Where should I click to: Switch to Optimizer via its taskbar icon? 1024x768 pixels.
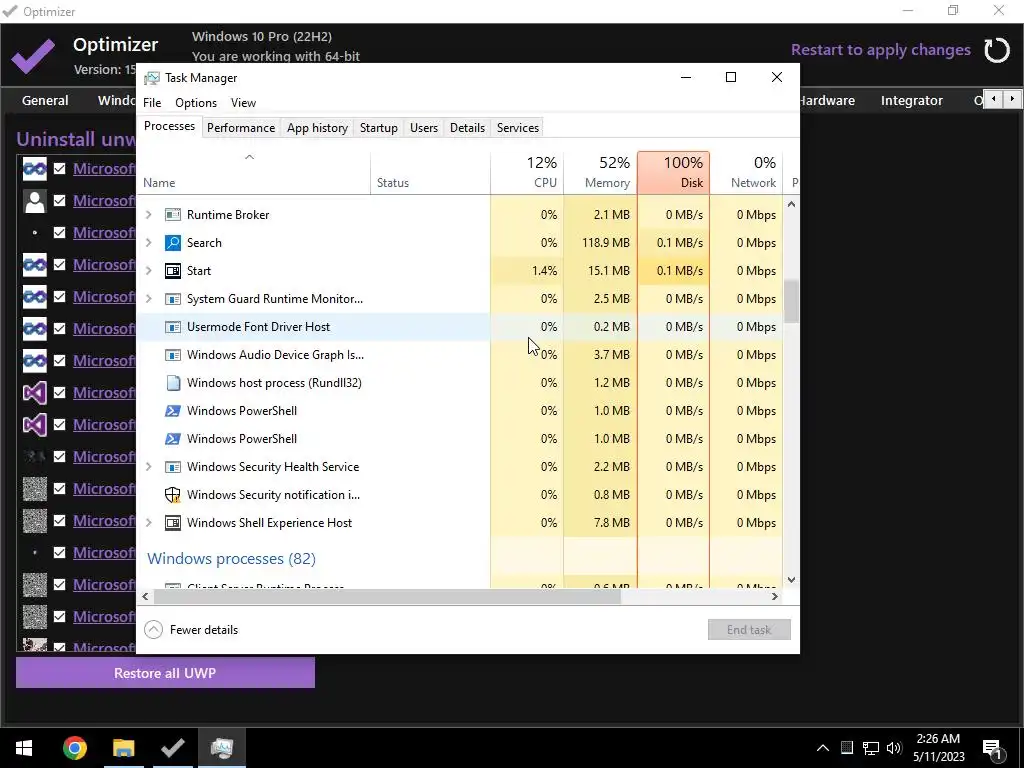pos(172,748)
